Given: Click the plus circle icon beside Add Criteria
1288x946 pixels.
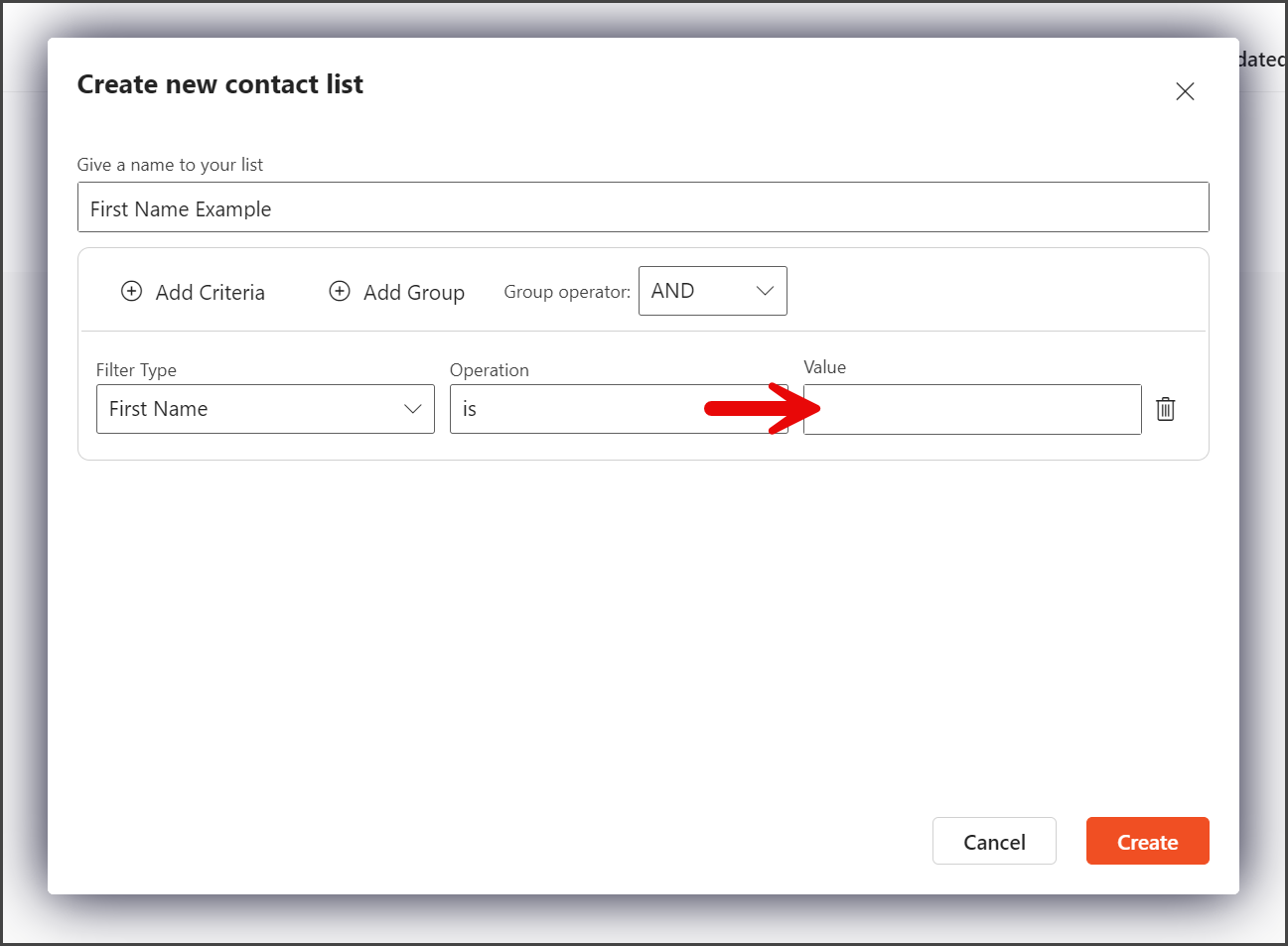Looking at the screenshot, I should pos(131,291).
